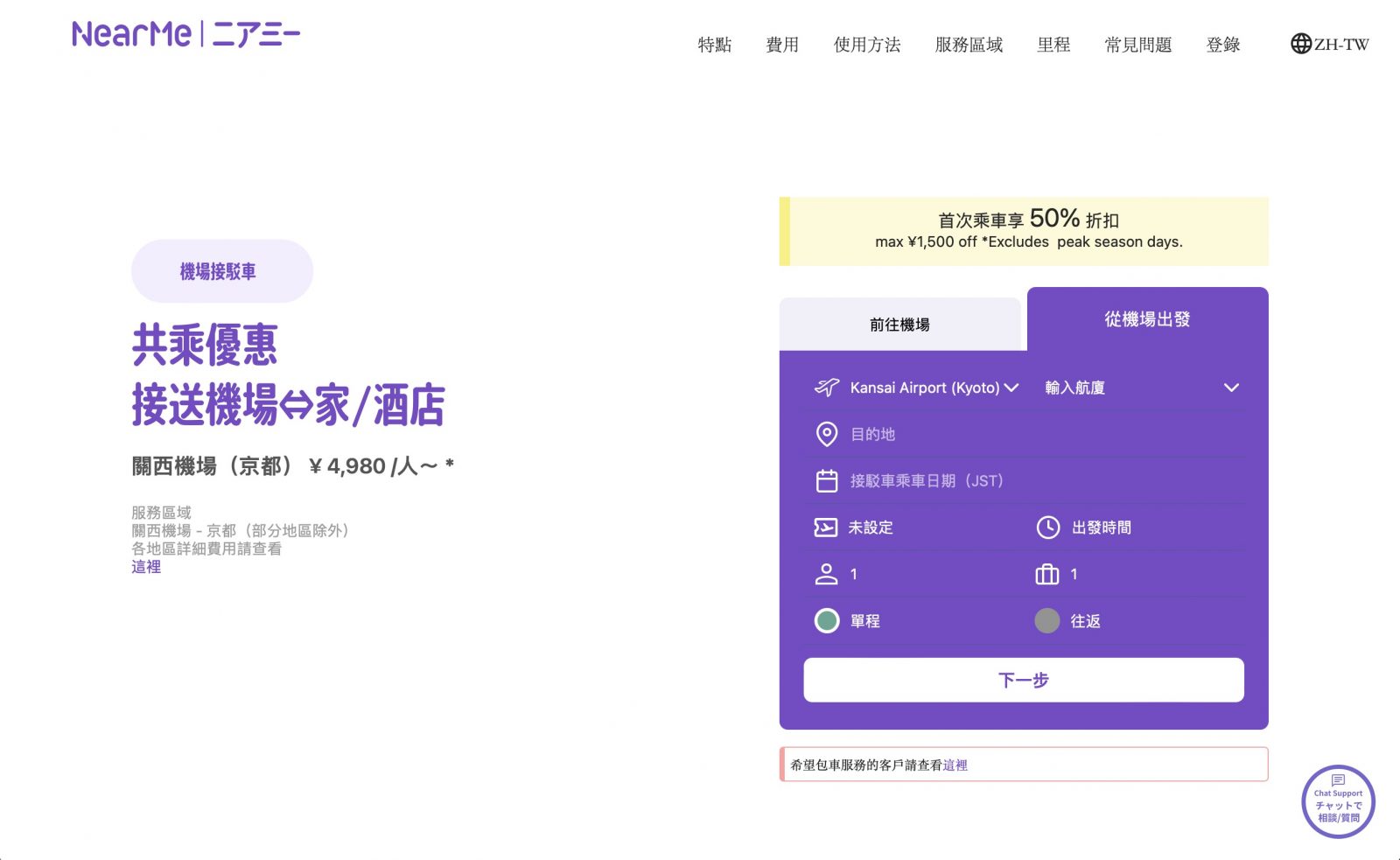This screenshot has height=860, width=1400.
Task: Click the clock icon for departure time
Action: click(1047, 528)
